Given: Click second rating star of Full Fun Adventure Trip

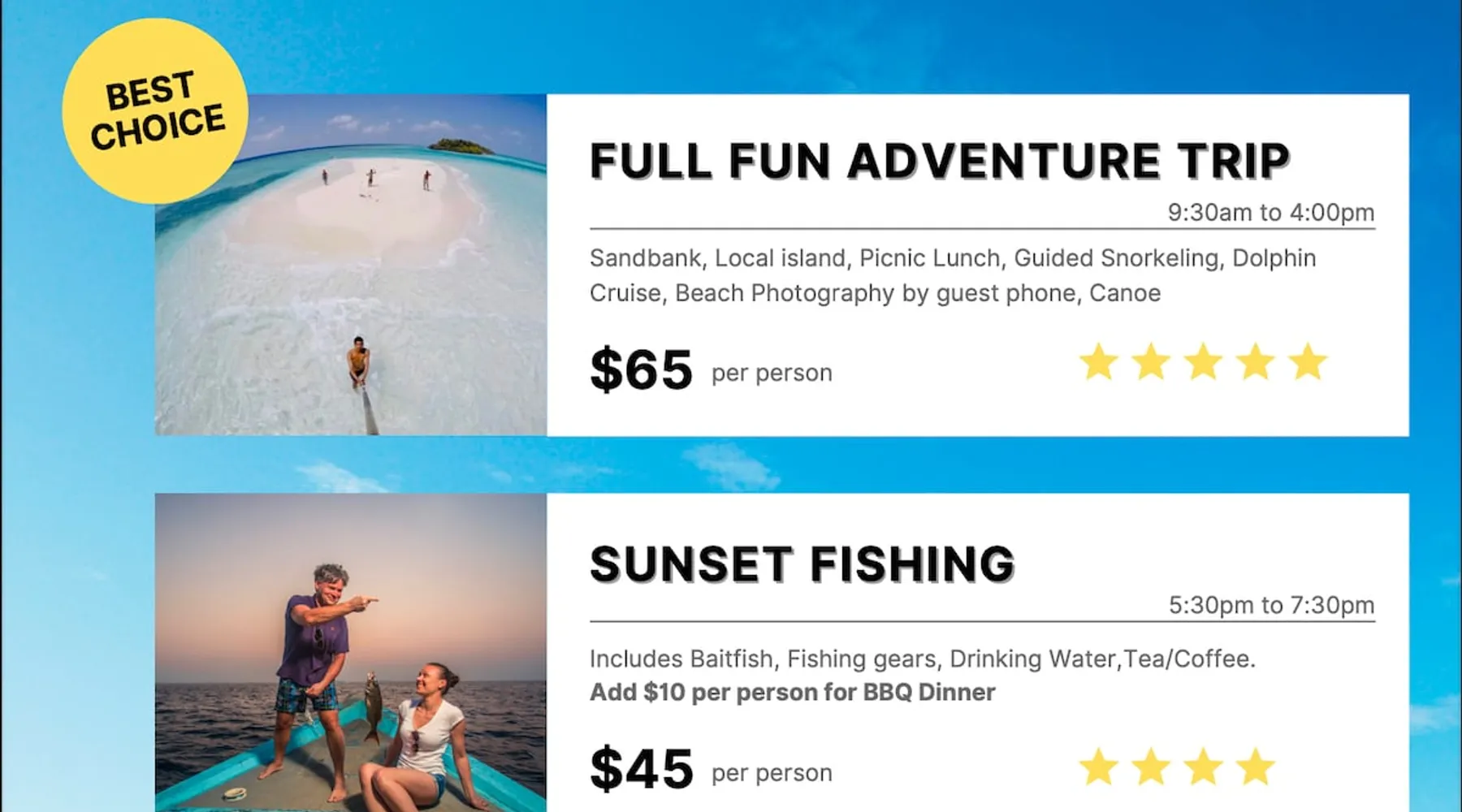Looking at the screenshot, I should tap(1151, 362).
